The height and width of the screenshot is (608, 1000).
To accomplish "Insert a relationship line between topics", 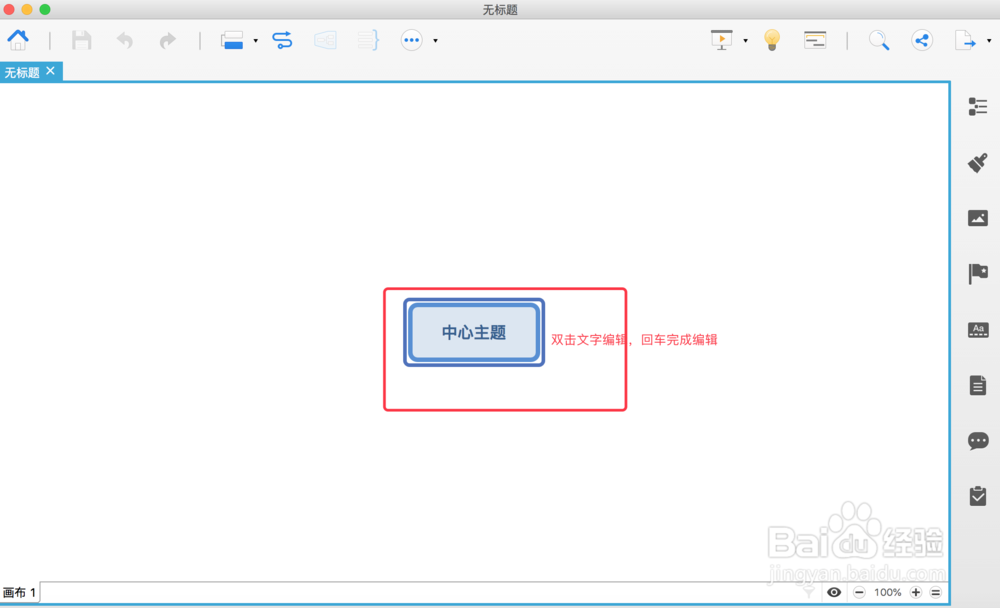I will pyautogui.click(x=282, y=40).
